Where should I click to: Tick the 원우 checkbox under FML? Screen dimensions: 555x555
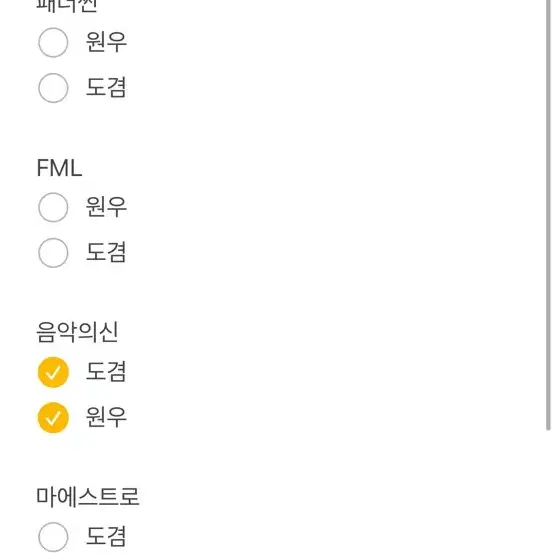coord(53,207)
